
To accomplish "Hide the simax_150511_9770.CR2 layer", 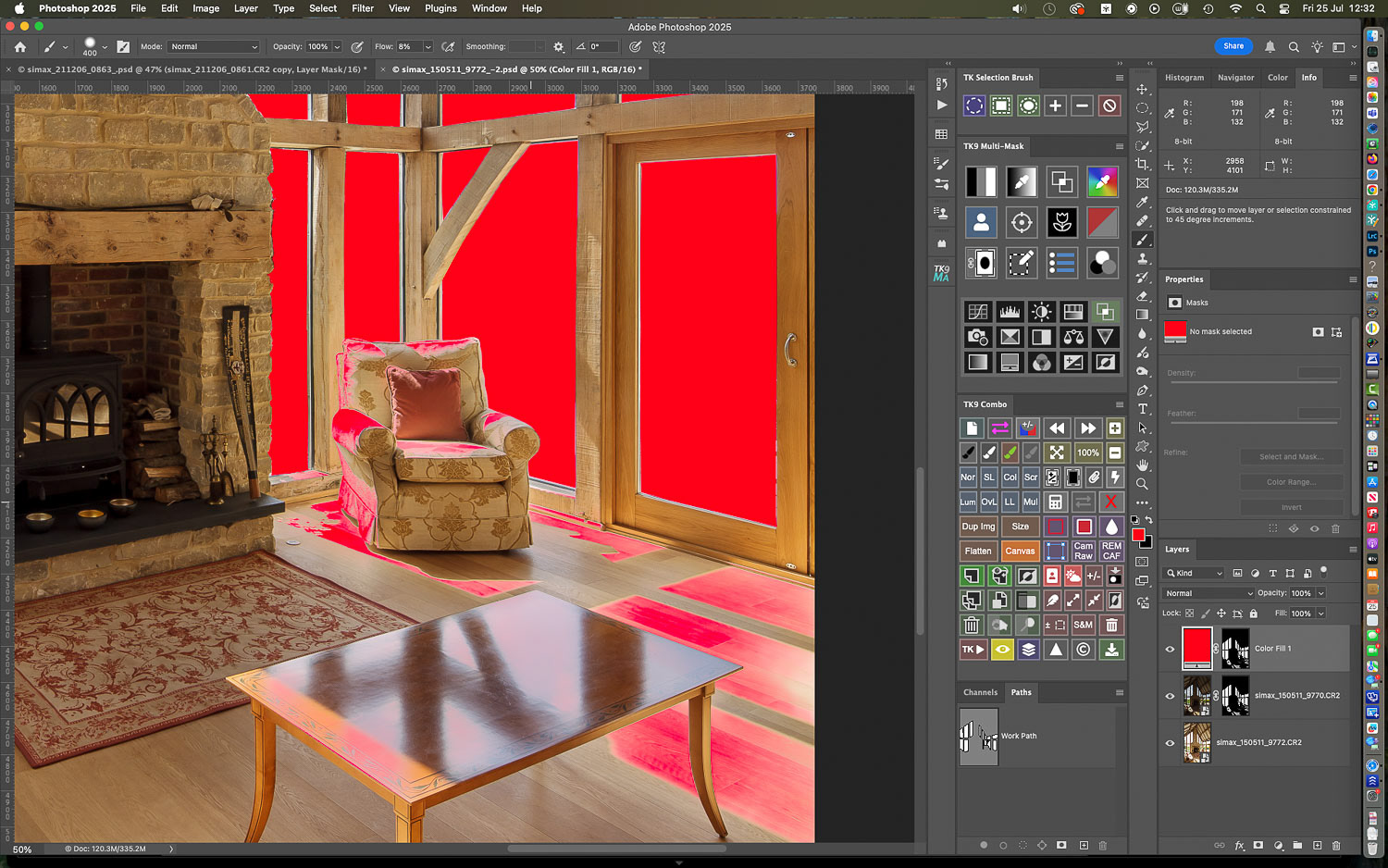I will (1170, 696).
